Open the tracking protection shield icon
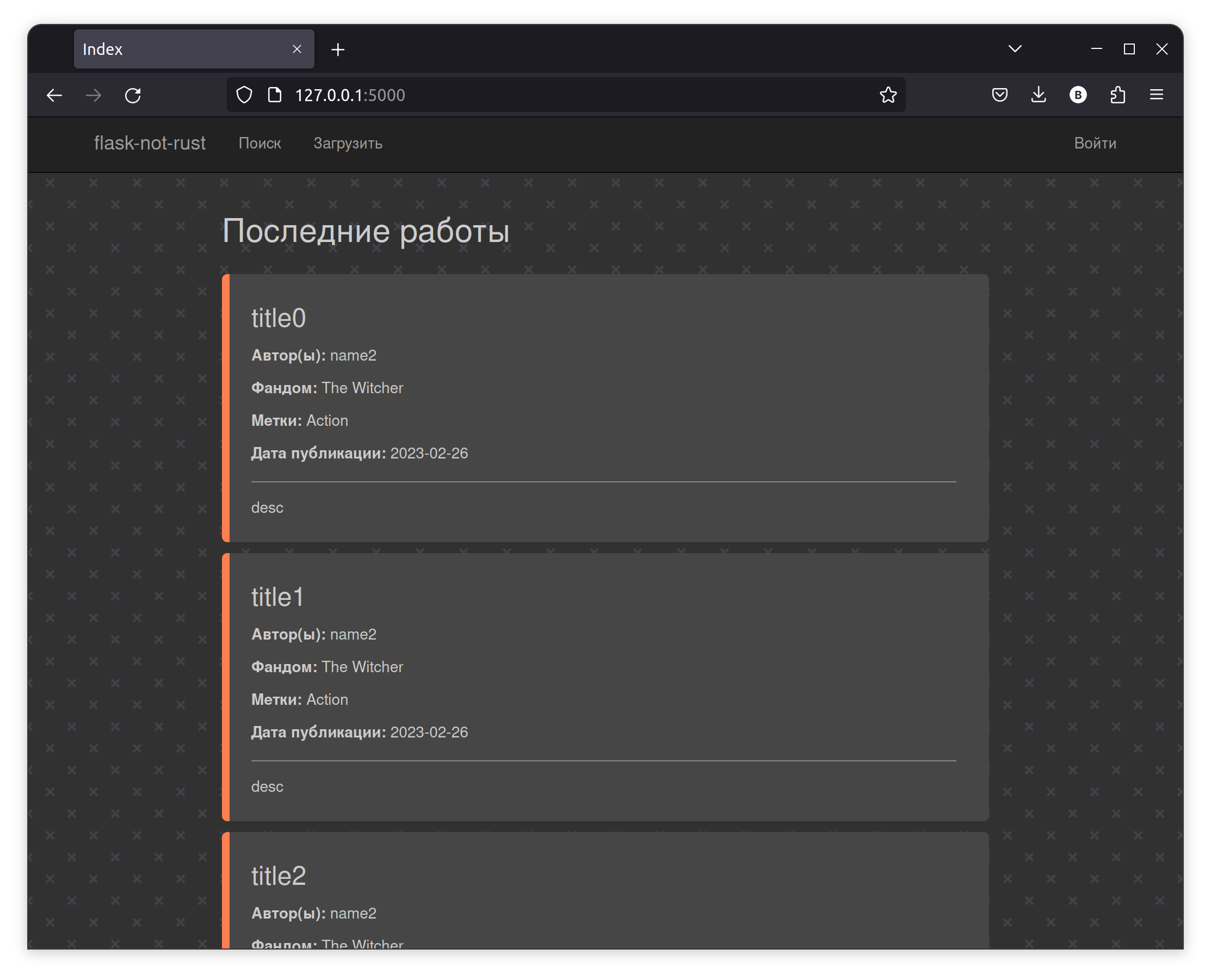 point(244,95)
